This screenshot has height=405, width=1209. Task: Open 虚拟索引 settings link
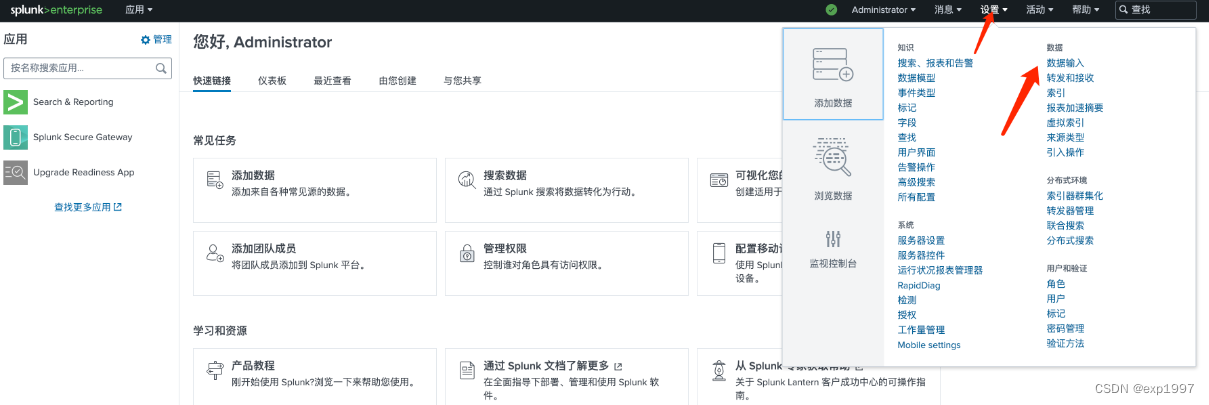[1065, 123]
